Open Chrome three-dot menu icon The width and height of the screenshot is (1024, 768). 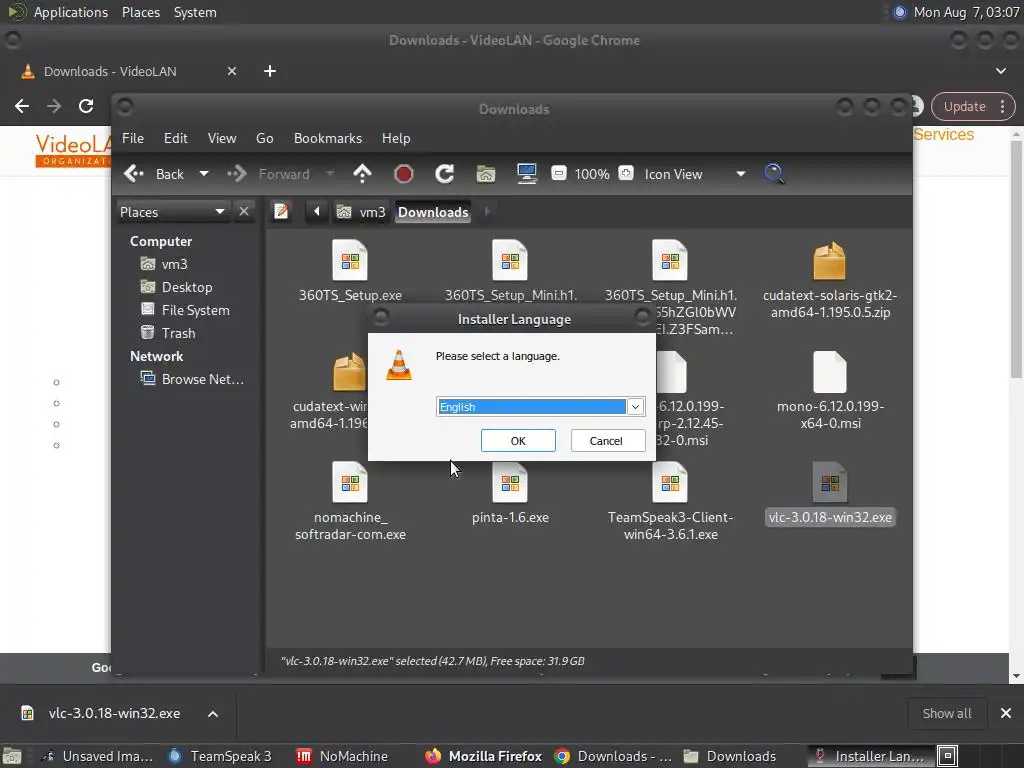point(1002,106)
